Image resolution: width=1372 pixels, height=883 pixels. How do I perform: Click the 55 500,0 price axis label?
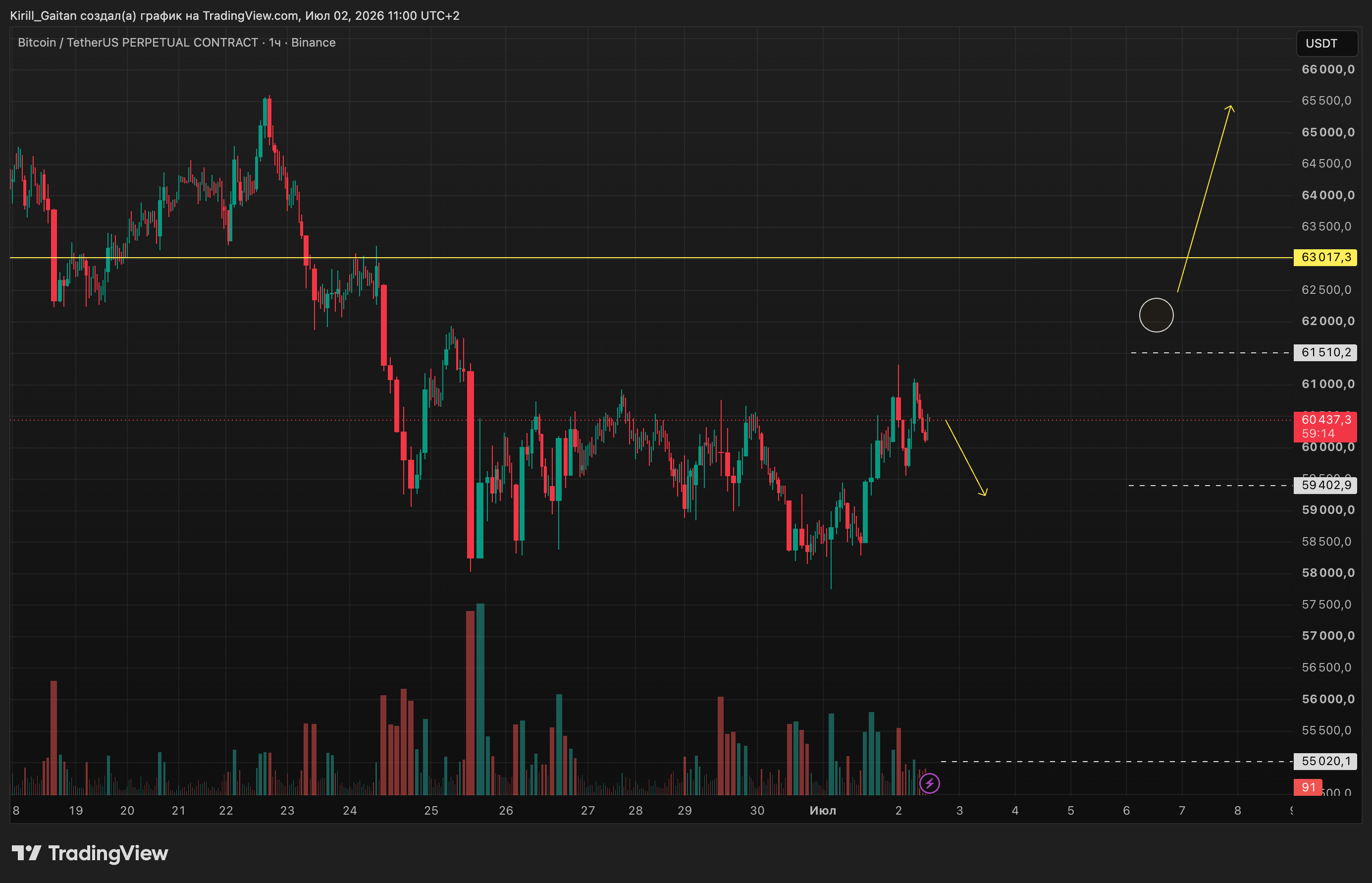[1326, 730]
